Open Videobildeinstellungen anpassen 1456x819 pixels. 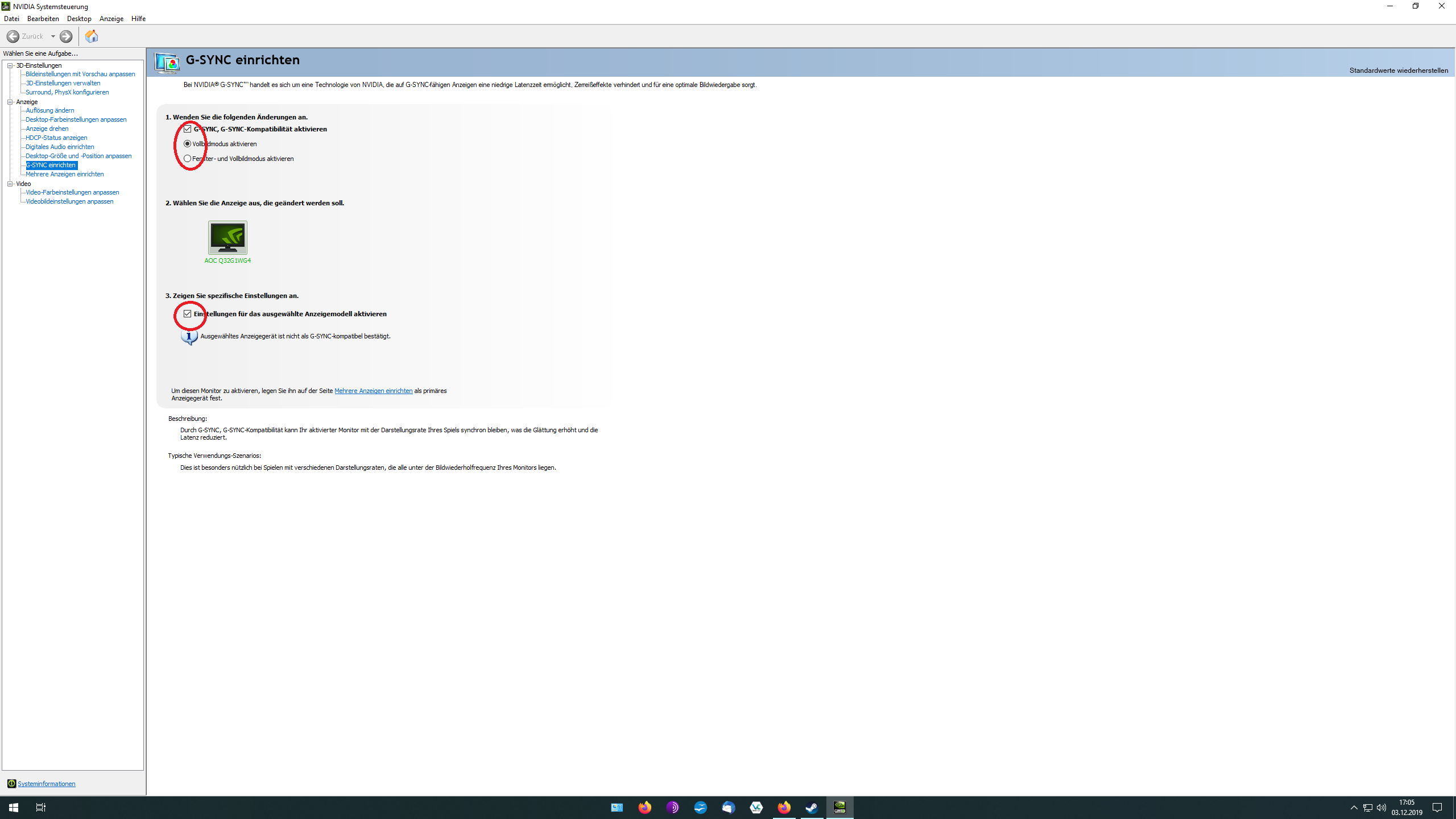click(x=69, y=201)
